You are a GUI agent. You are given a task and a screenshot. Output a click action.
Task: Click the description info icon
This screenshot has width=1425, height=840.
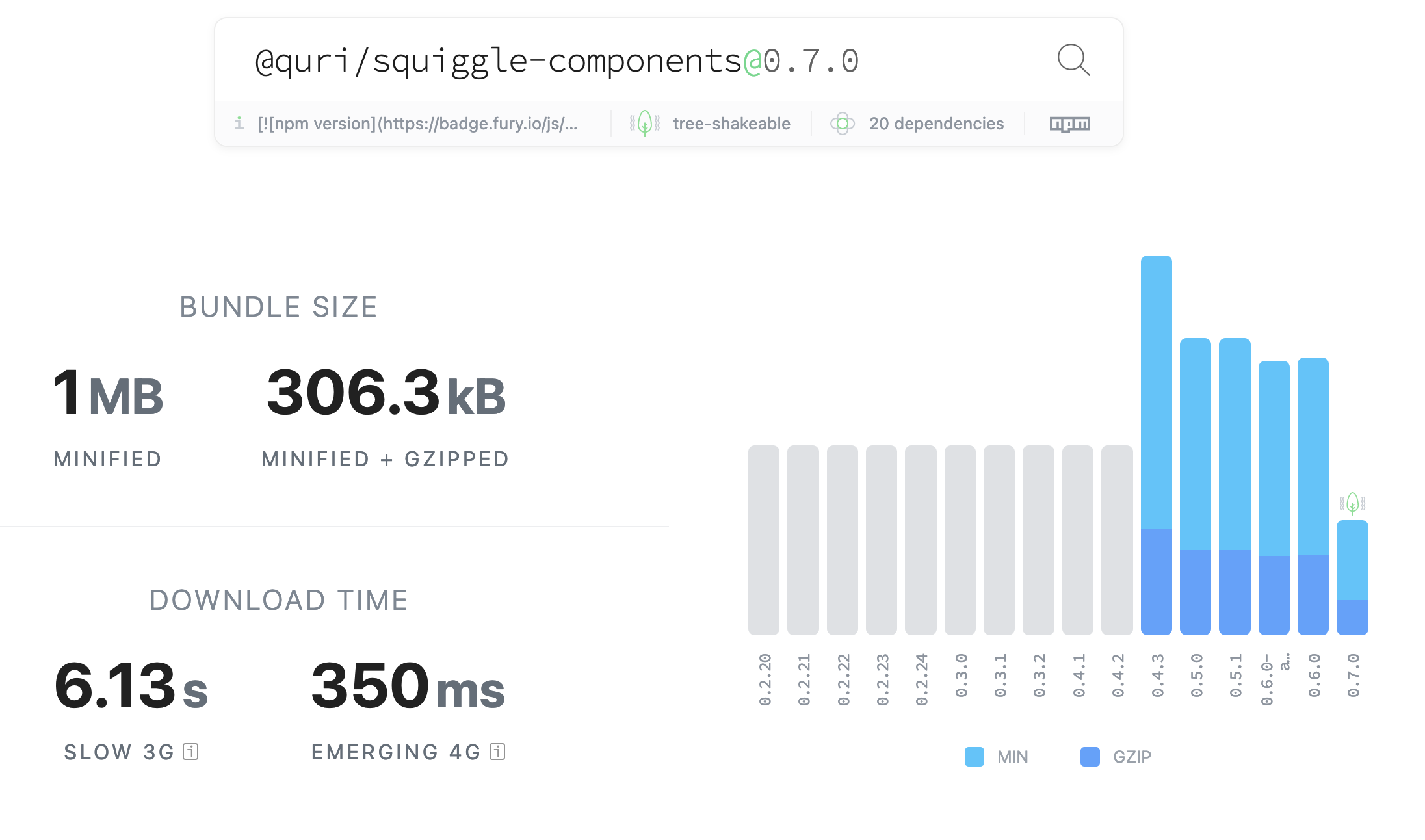[x=239, y=123]
